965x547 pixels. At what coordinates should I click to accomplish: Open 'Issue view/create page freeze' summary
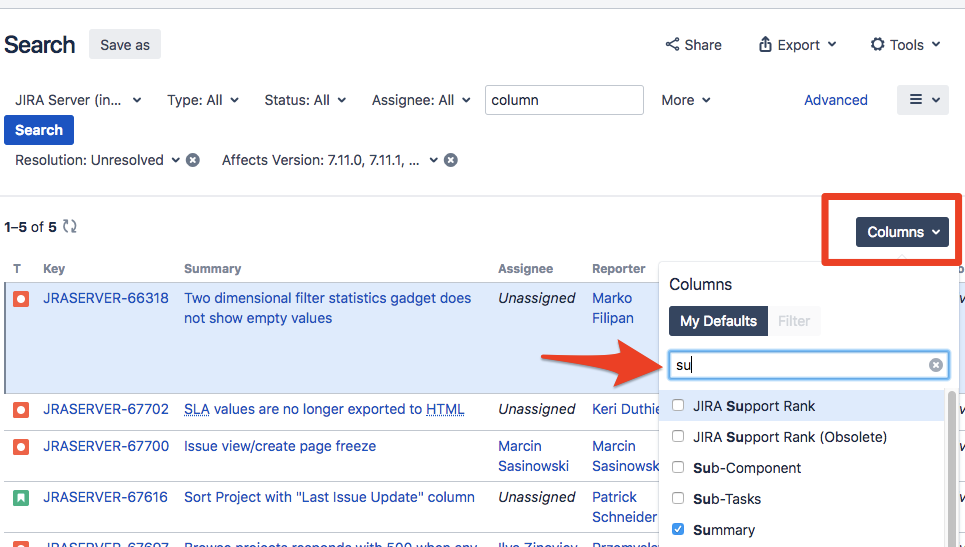coord(280,446)
